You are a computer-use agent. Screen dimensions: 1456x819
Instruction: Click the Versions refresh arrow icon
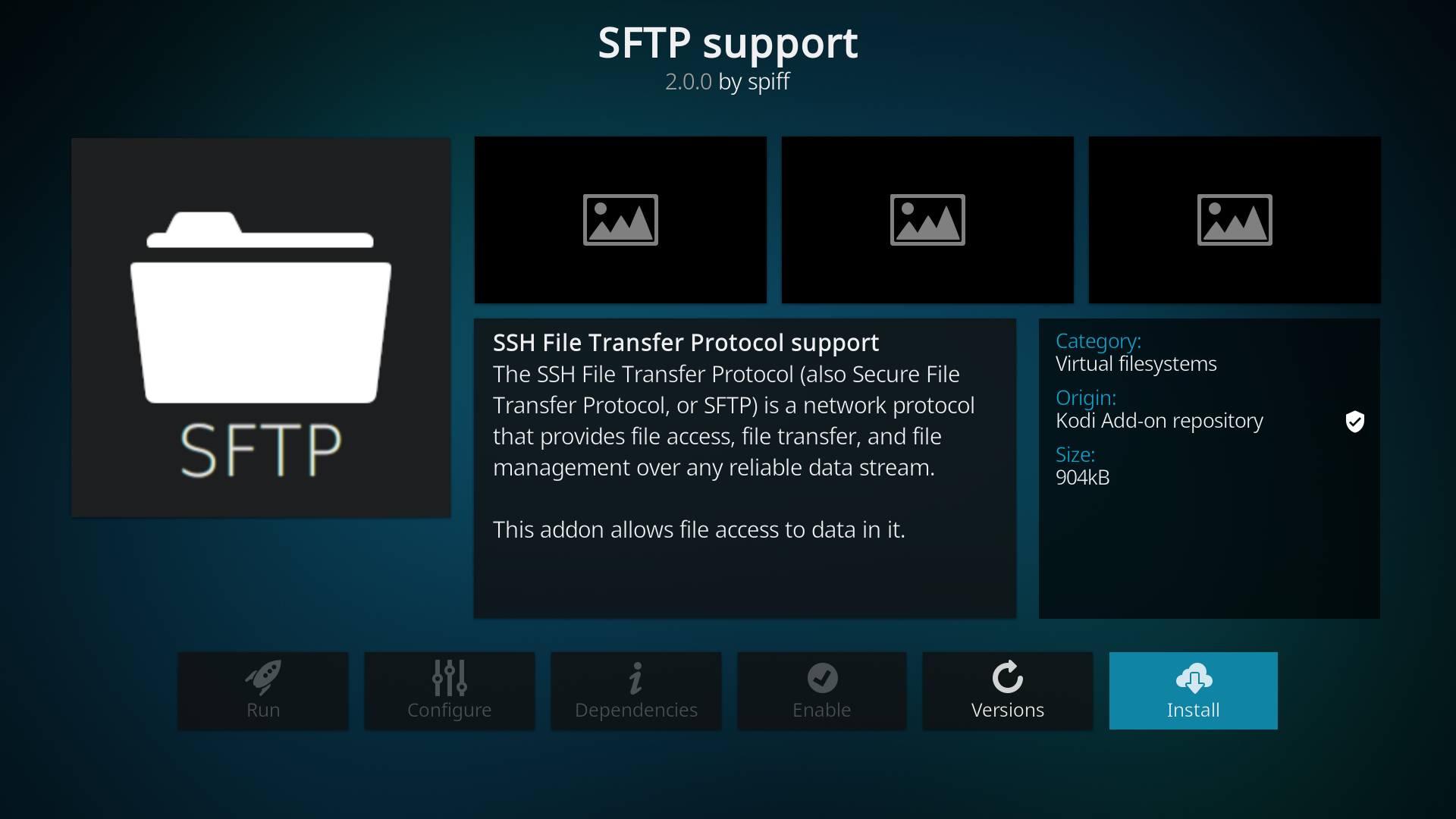tap(1008, 677)
